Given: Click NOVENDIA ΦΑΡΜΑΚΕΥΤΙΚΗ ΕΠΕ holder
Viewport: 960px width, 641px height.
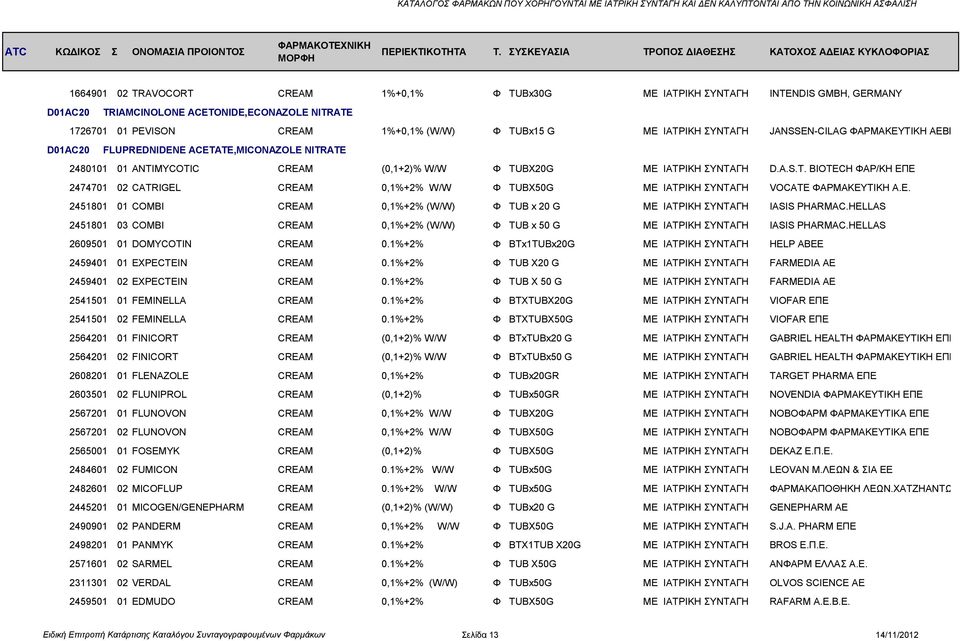Looking at the screenshot, I should [846, 395].
